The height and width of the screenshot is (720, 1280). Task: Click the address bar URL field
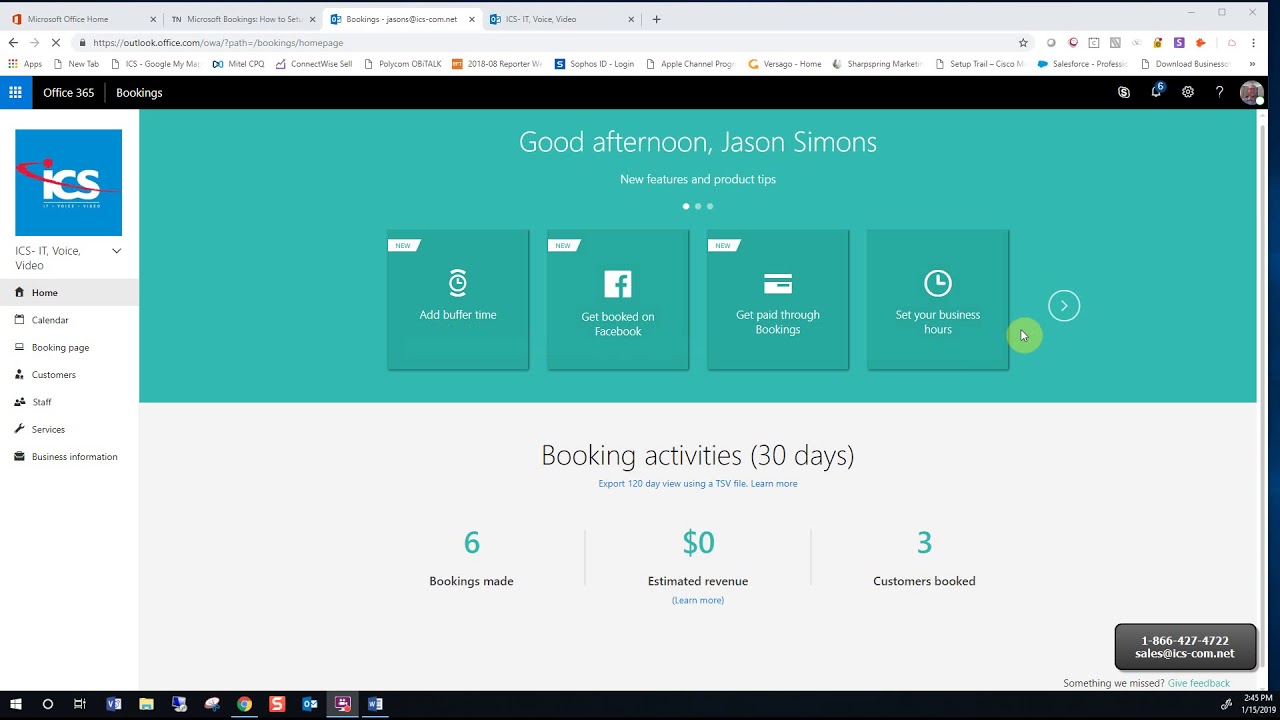point(545,43)
